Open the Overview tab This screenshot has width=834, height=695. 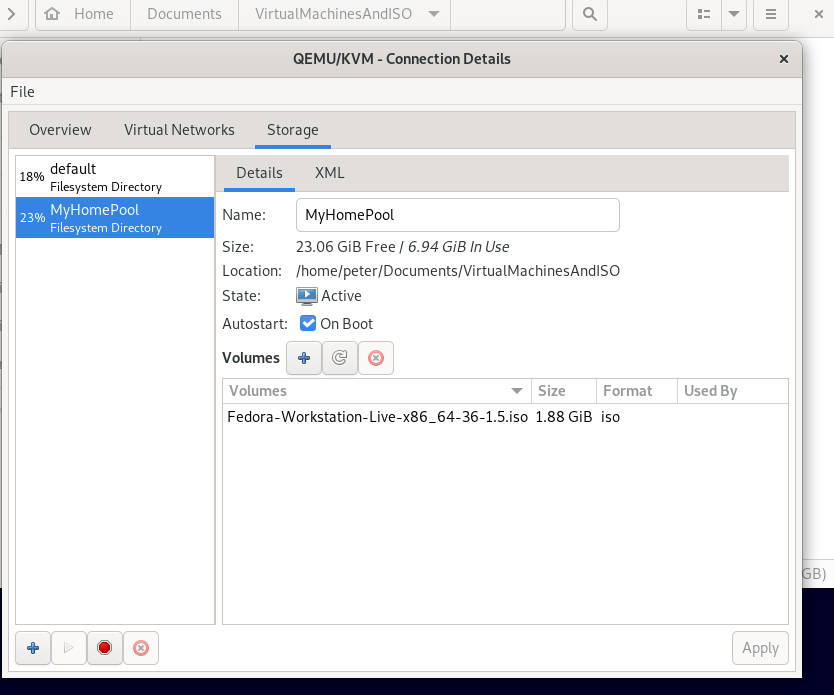click(60, 130)
